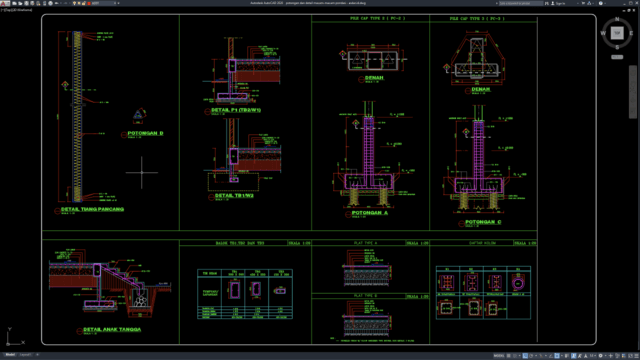Click the layer lock icon in toolbar
This screenshot has width=640, height=360.
pyautogui.click(x=84, y=3)
